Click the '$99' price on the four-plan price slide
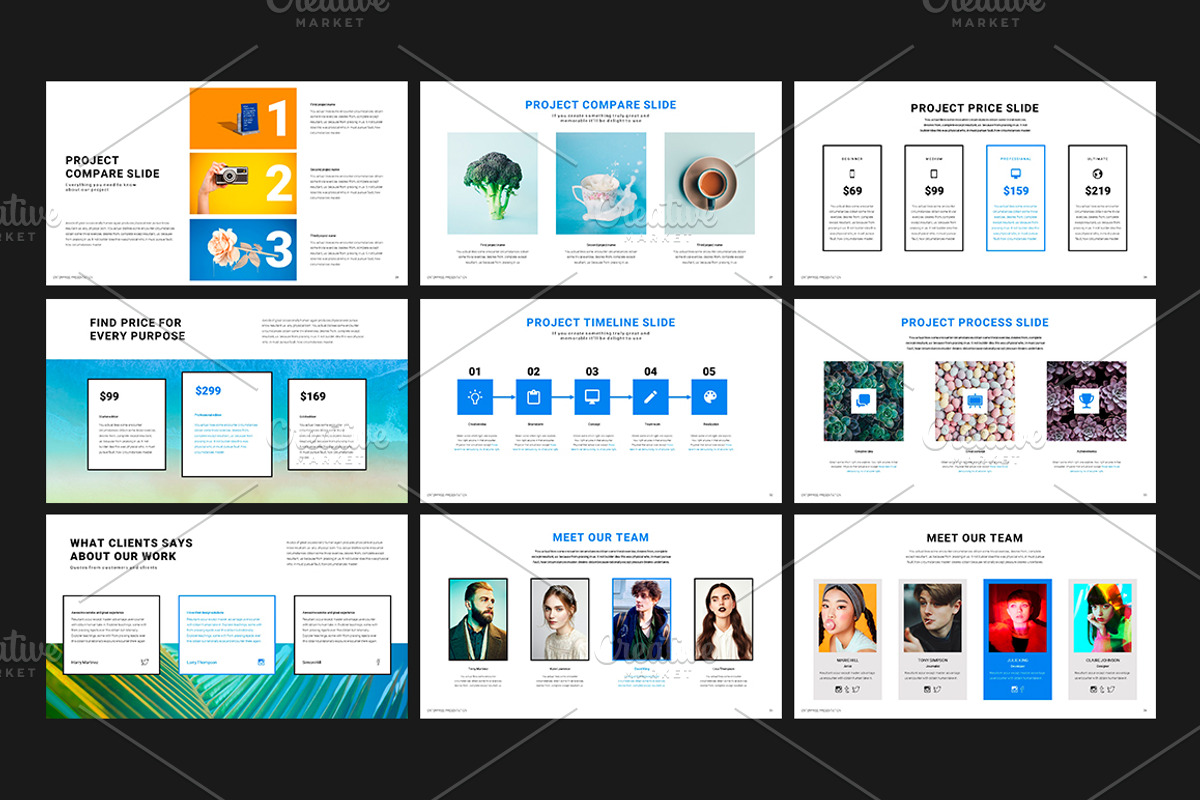 pyautogui.click(x=934, y=191)
